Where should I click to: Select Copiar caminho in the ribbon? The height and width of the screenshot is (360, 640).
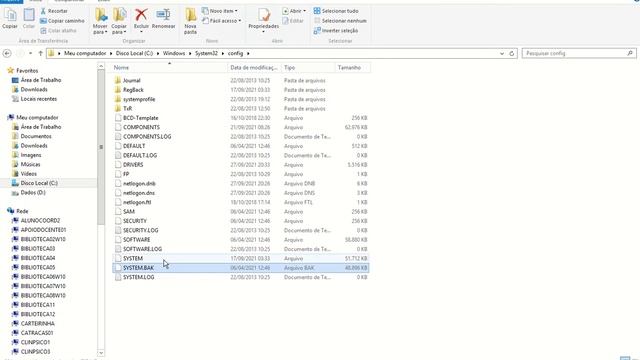tap(62, 21)
